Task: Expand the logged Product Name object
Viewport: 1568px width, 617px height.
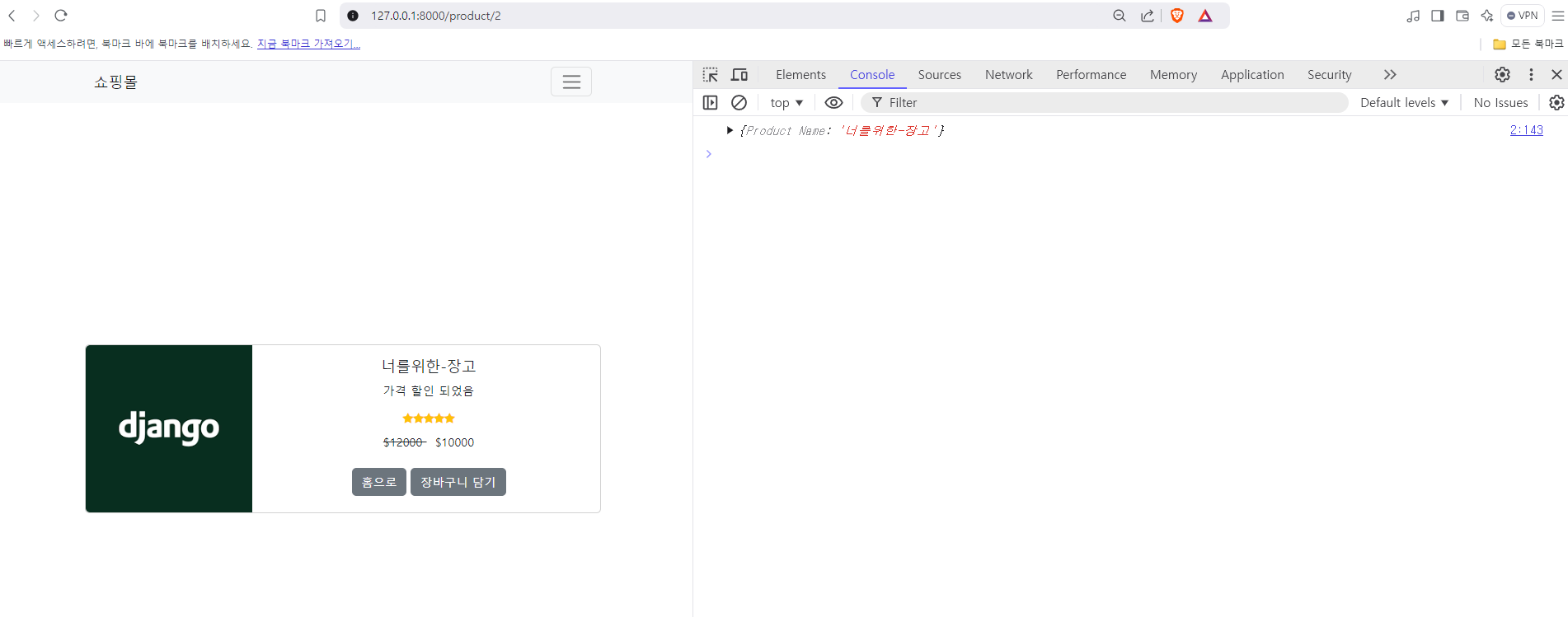Action: coord(730,130)
